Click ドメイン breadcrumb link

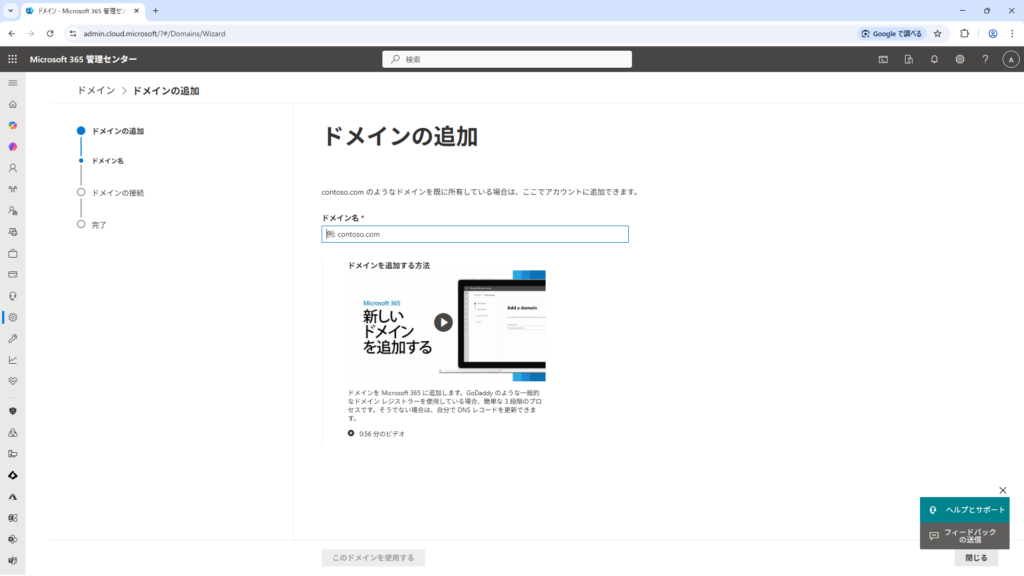[x=96, y=91]
